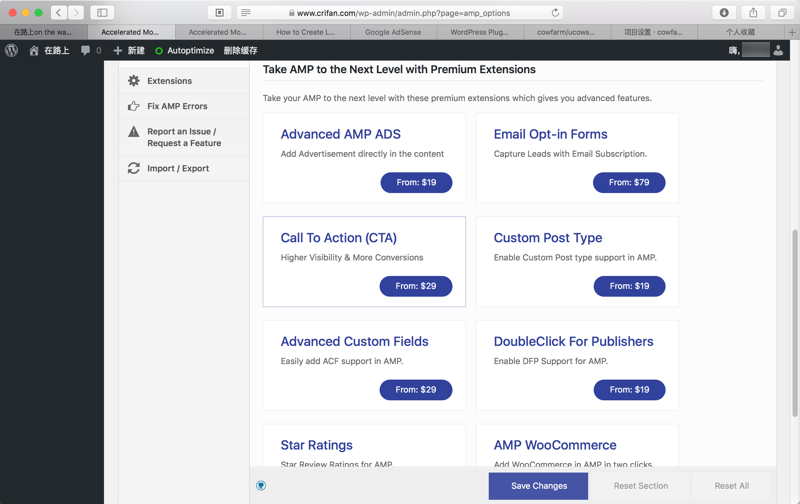800x504 pixels.
Task: Show Safari downloads icon
Action: point(724,13)
